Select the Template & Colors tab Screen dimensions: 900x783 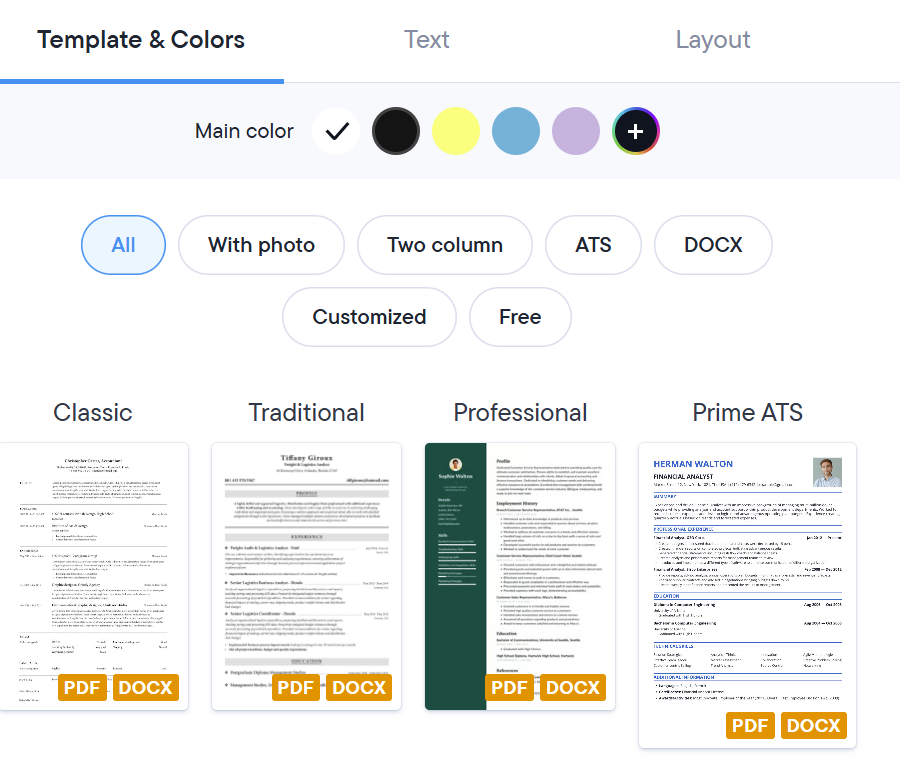[x=141, y=40]
